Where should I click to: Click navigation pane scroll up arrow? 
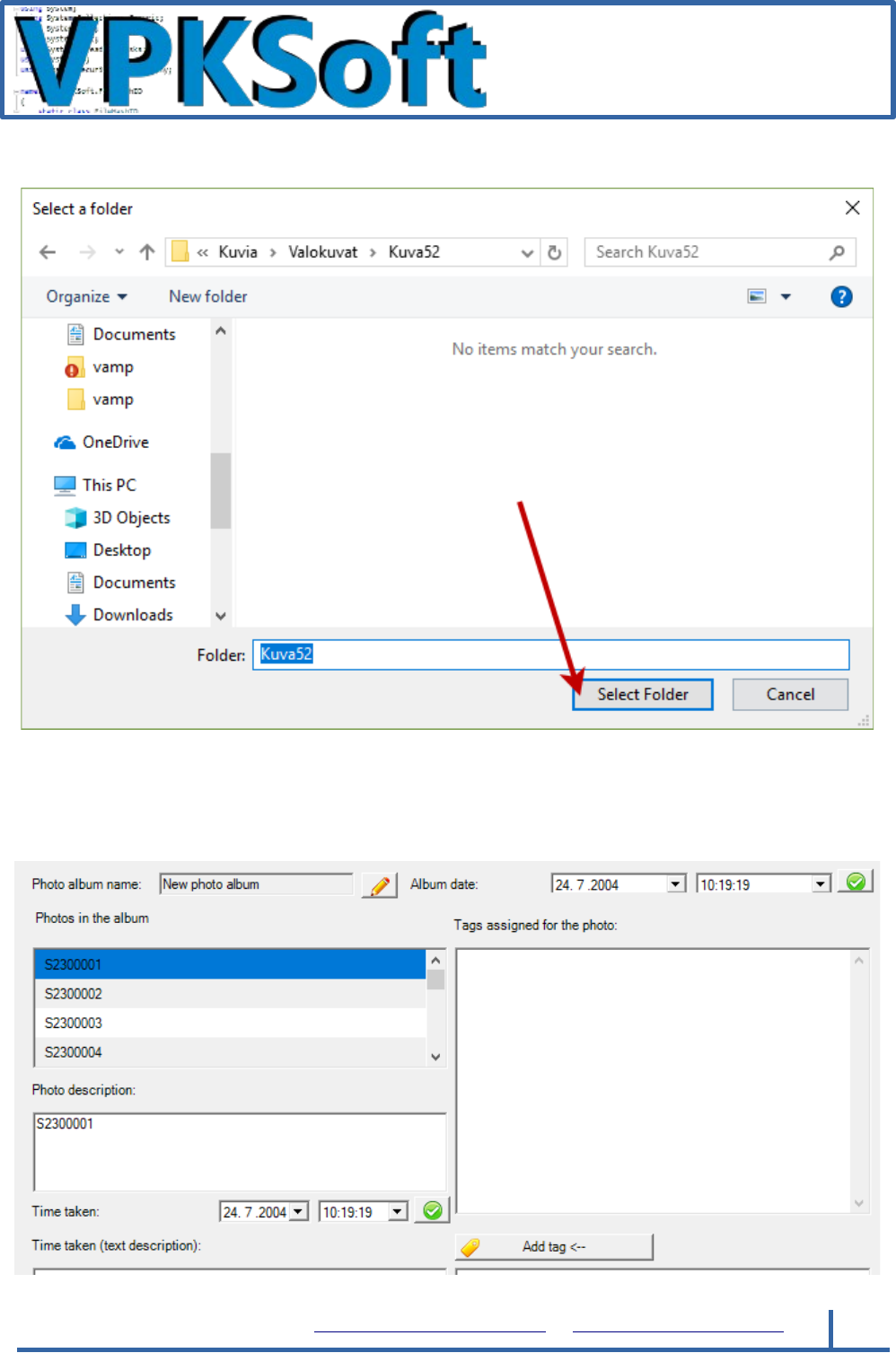(221, 331)
